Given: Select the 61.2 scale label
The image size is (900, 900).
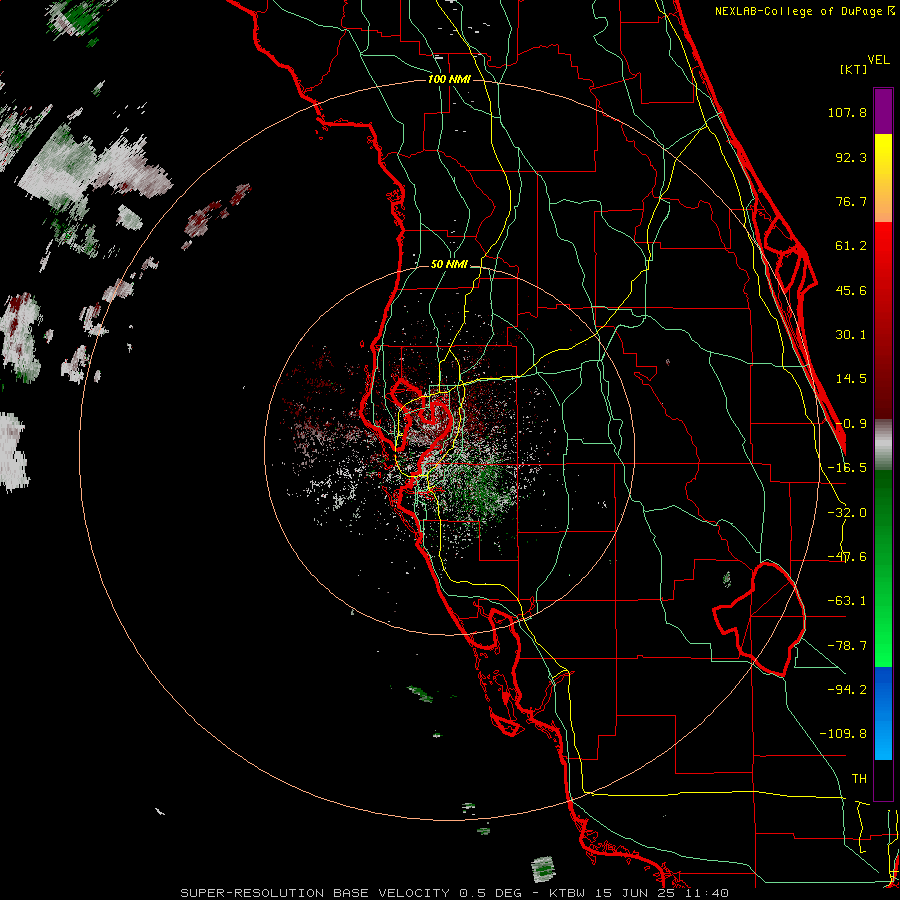Looking at the screenshot, I should (851, 246).
